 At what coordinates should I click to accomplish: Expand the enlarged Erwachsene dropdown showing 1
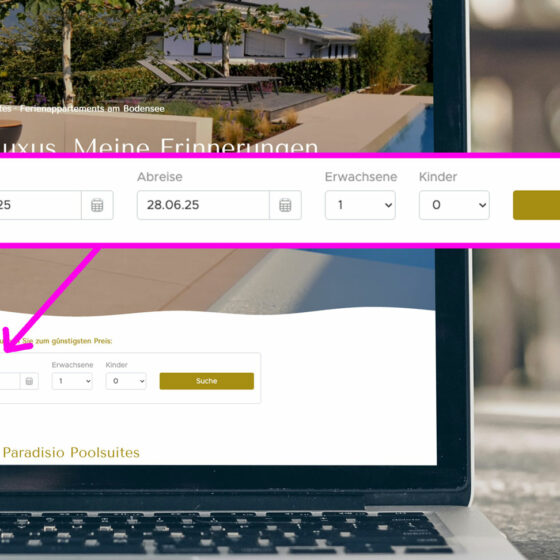coord(360,205)
